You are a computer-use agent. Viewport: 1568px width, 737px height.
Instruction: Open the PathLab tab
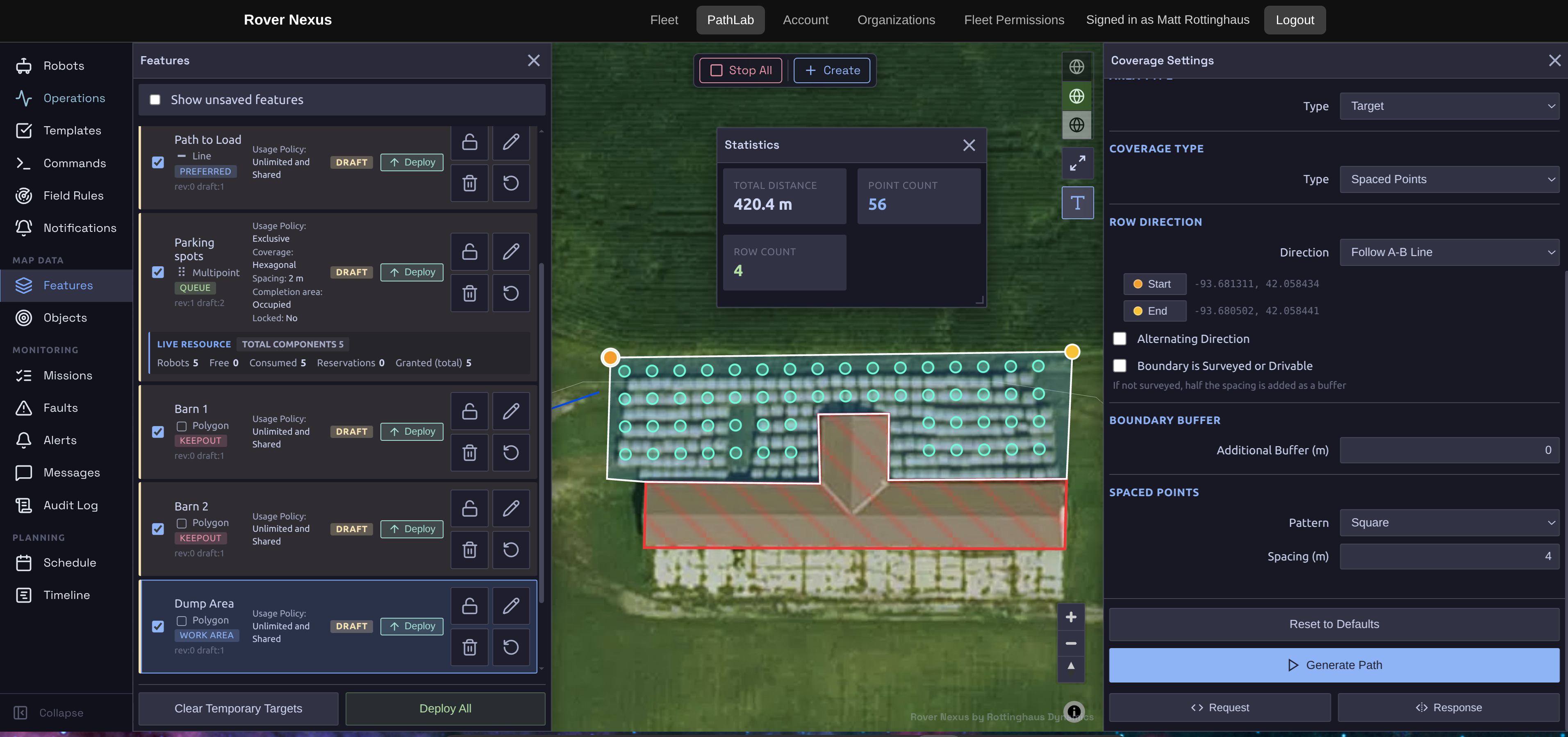tap(730, 20)
